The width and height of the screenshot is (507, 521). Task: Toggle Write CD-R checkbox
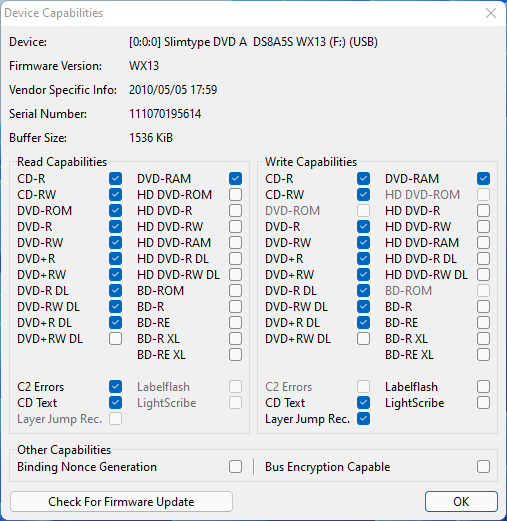(x=363, y=178)
